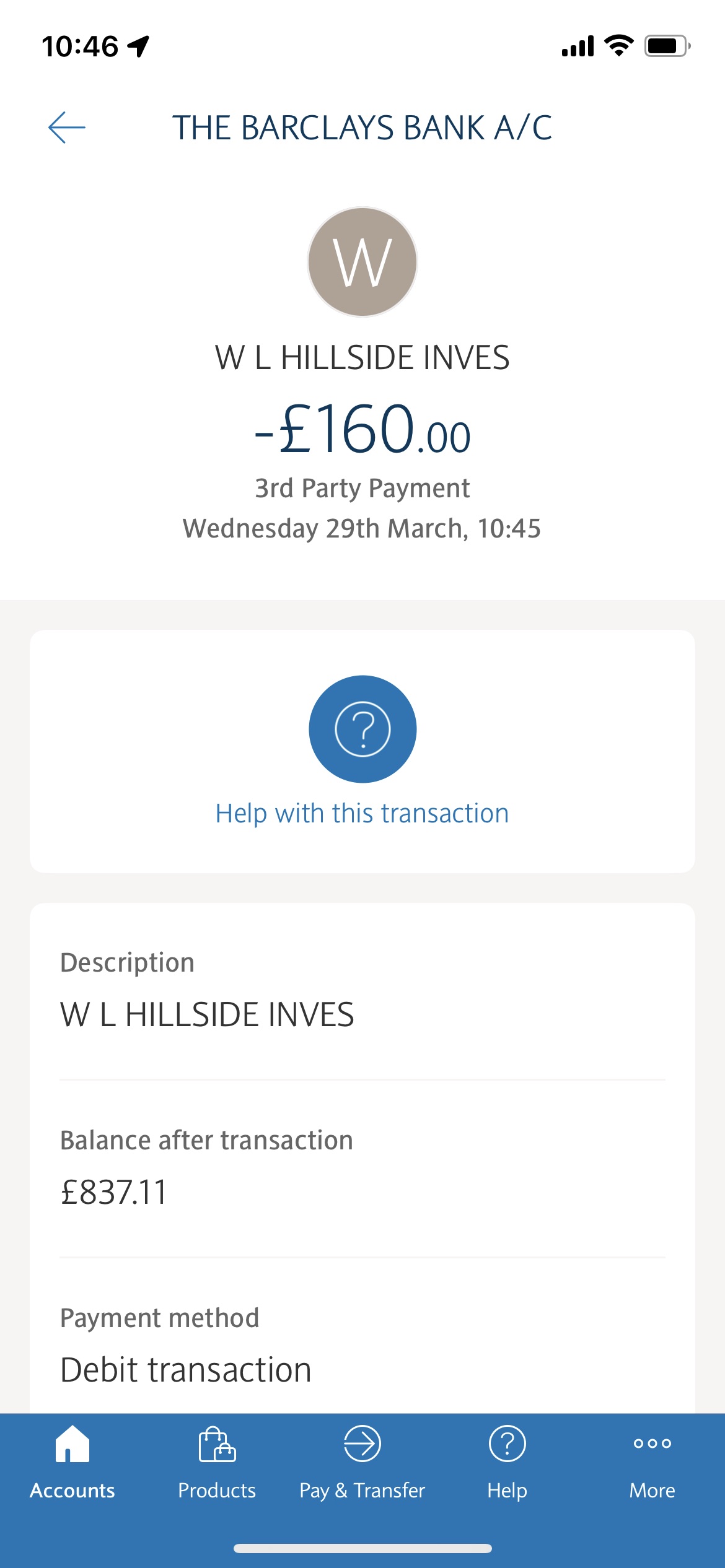Tap the -£160.00 transaction amount
This screenshot has width=725, height=1568.
pyautogui.click(x=362, y=429)
